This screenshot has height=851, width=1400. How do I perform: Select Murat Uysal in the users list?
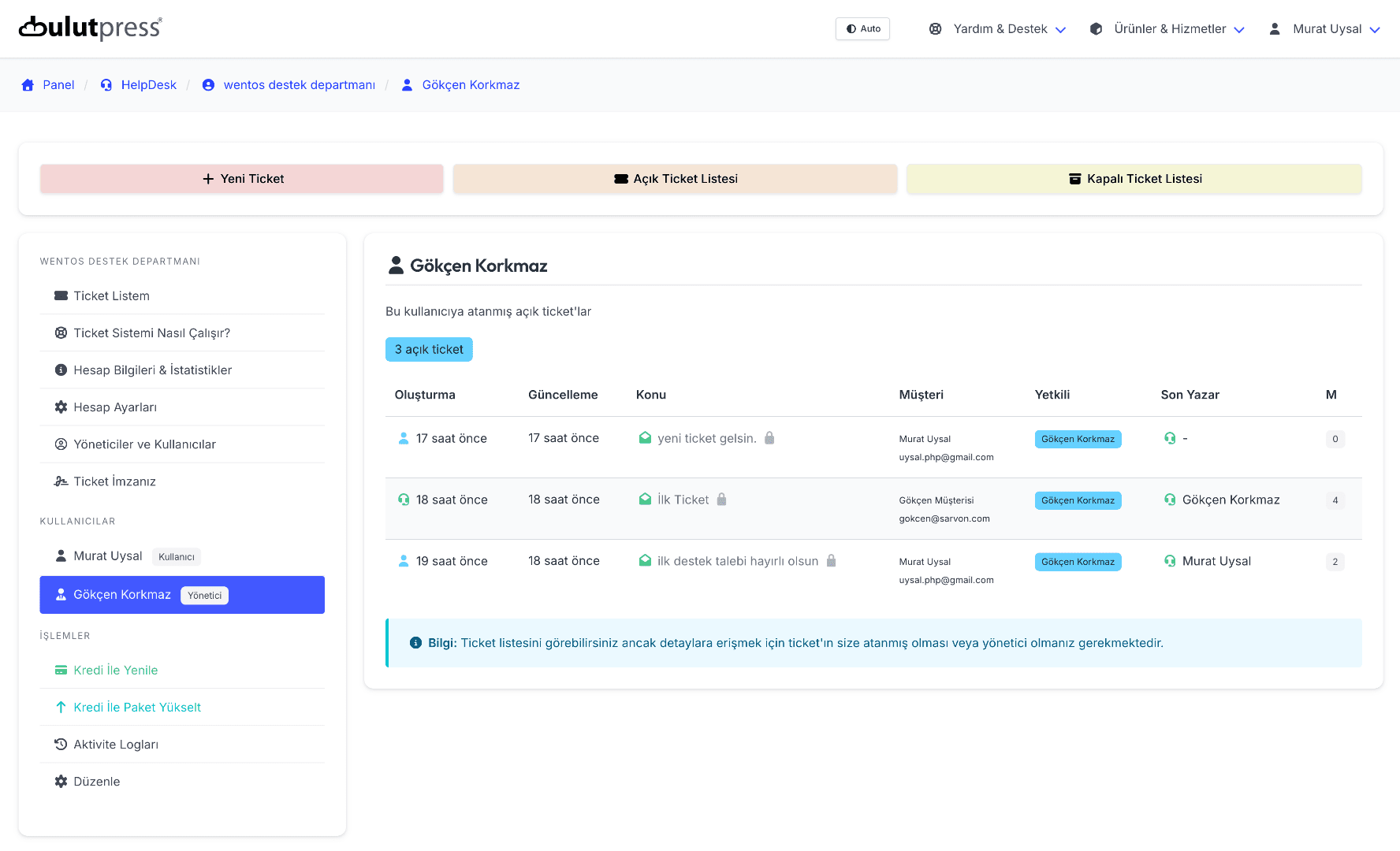point(108,556)
